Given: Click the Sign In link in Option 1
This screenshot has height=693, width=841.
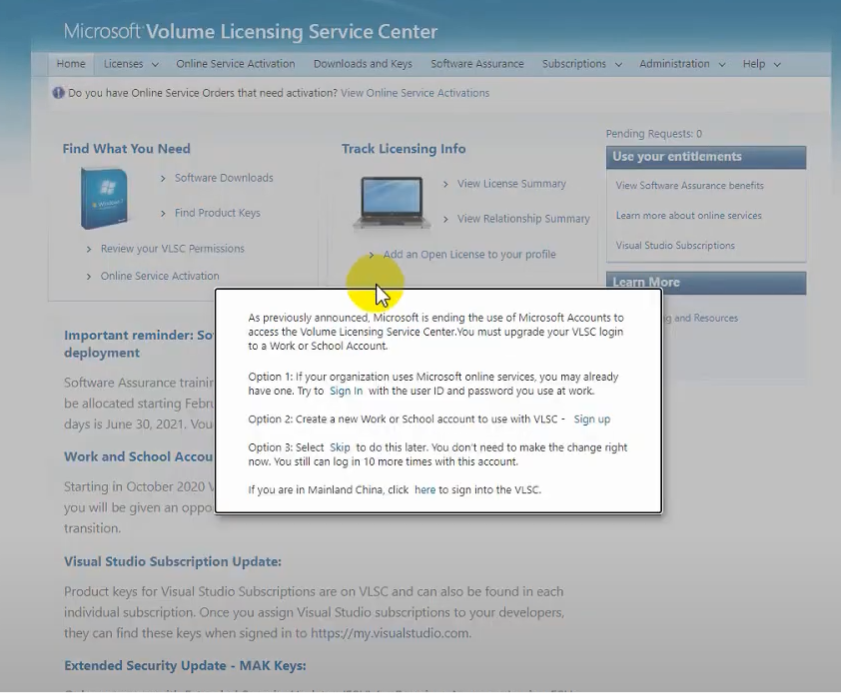Looking at the screenshot, I should click(346, 391).
